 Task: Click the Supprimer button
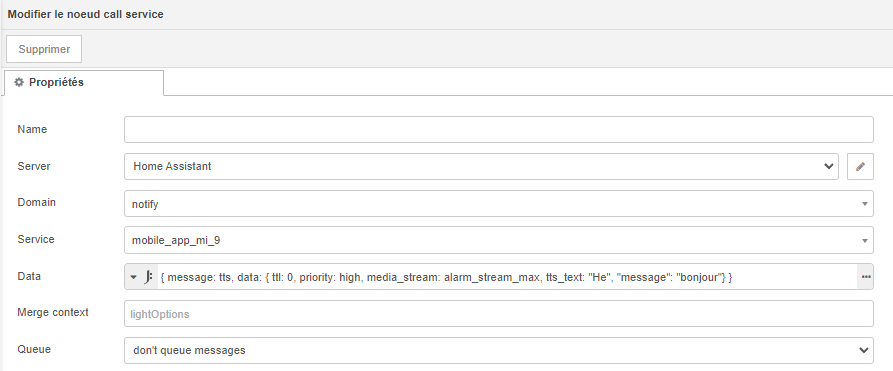coord(44,49)
